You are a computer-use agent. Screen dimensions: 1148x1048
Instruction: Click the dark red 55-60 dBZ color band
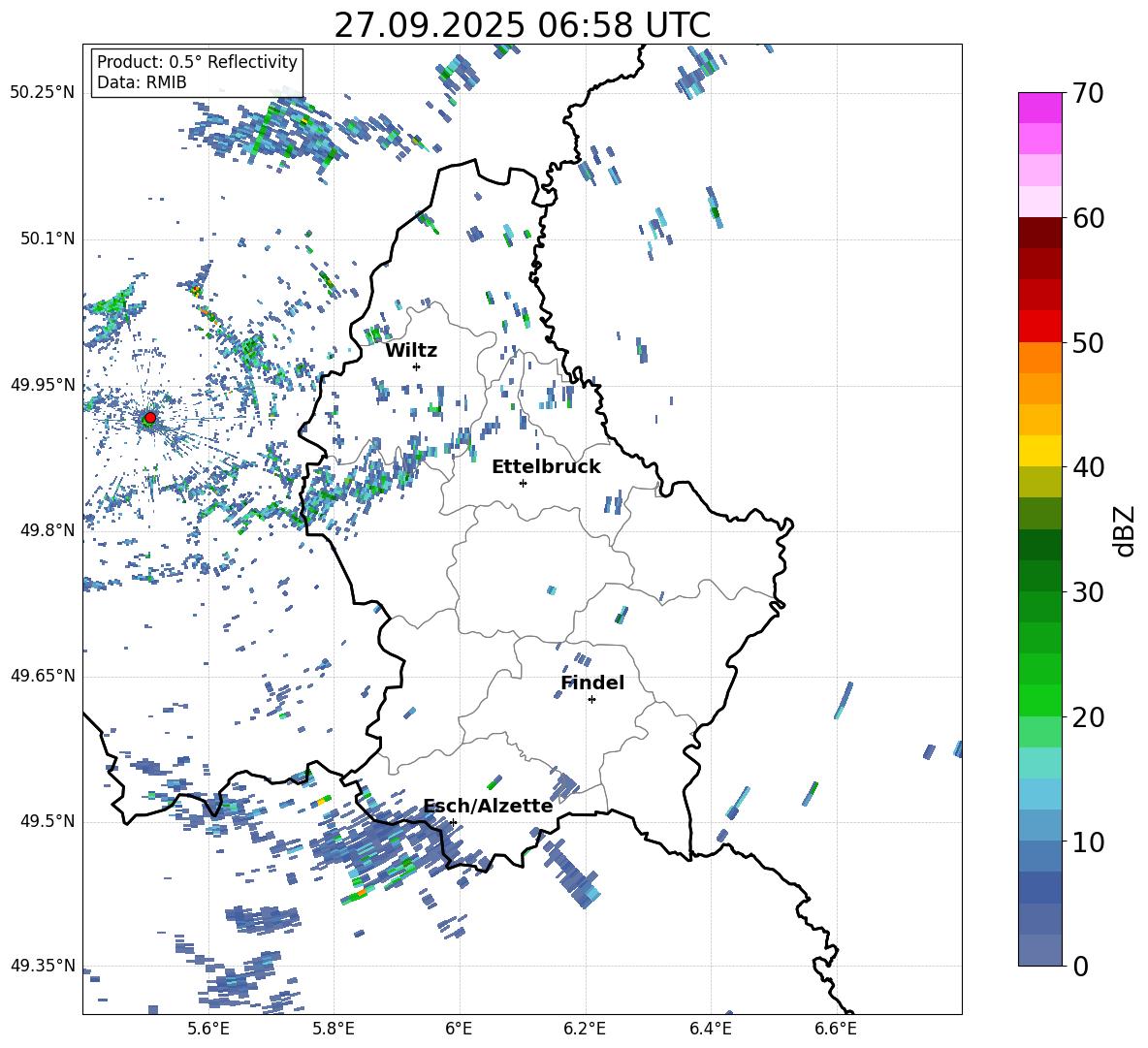tap(1040, 248)
